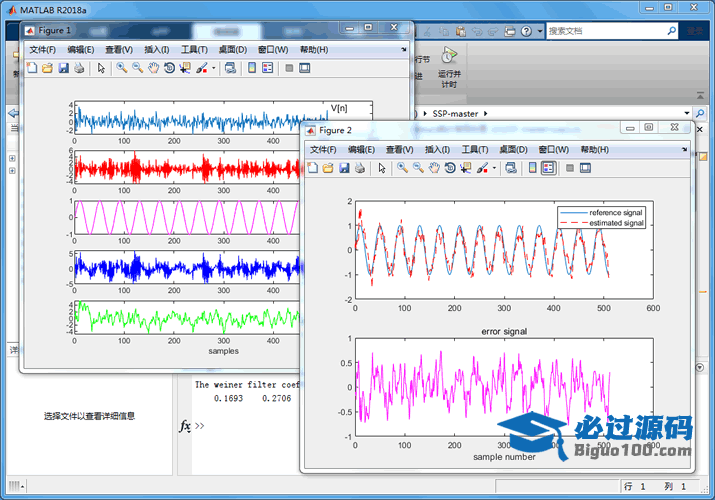The image size is (715, 500).
Task: Expand arrow after SSP-master path
Action: coord(485,113)
